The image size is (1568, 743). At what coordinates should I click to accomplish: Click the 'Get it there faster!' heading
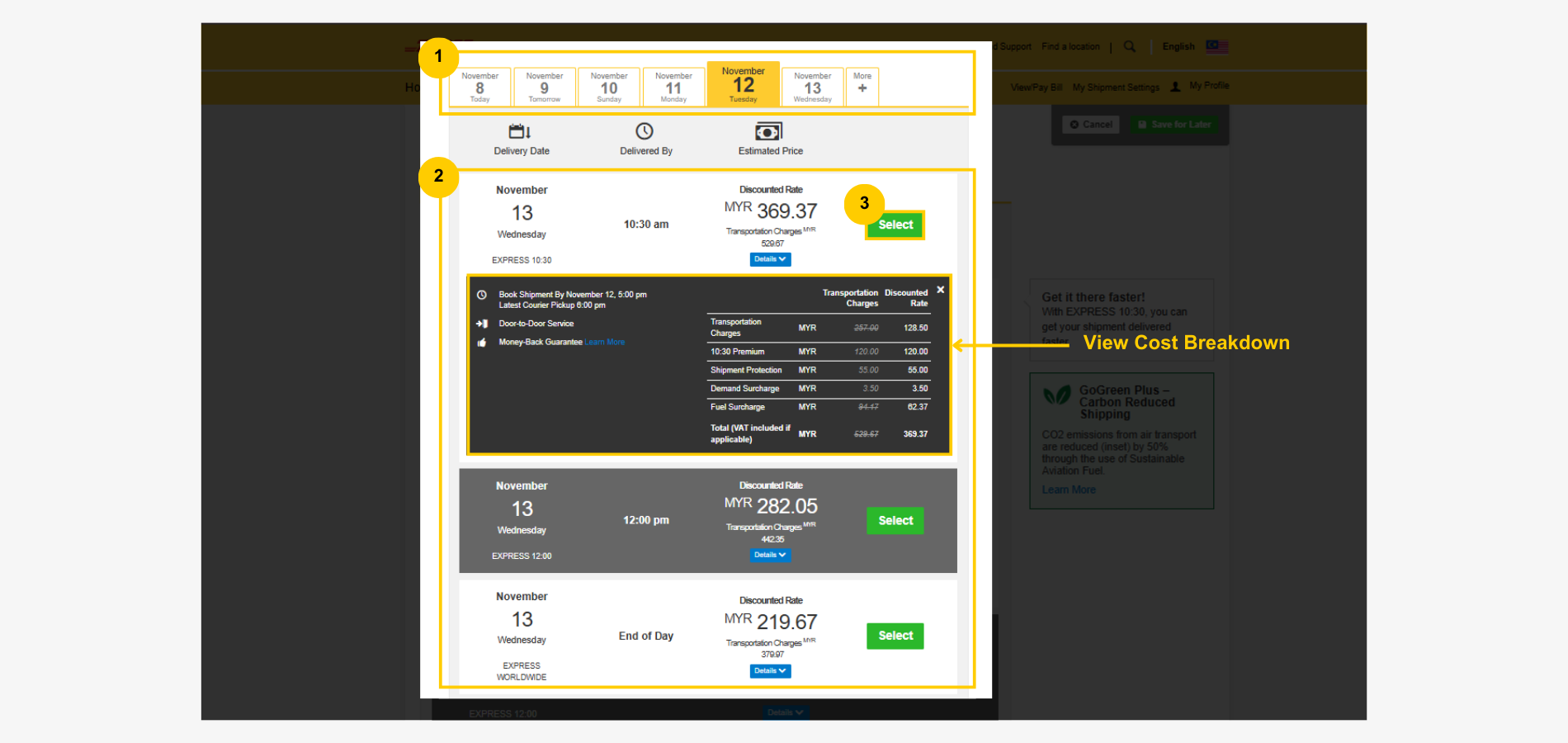(1093, 297)
